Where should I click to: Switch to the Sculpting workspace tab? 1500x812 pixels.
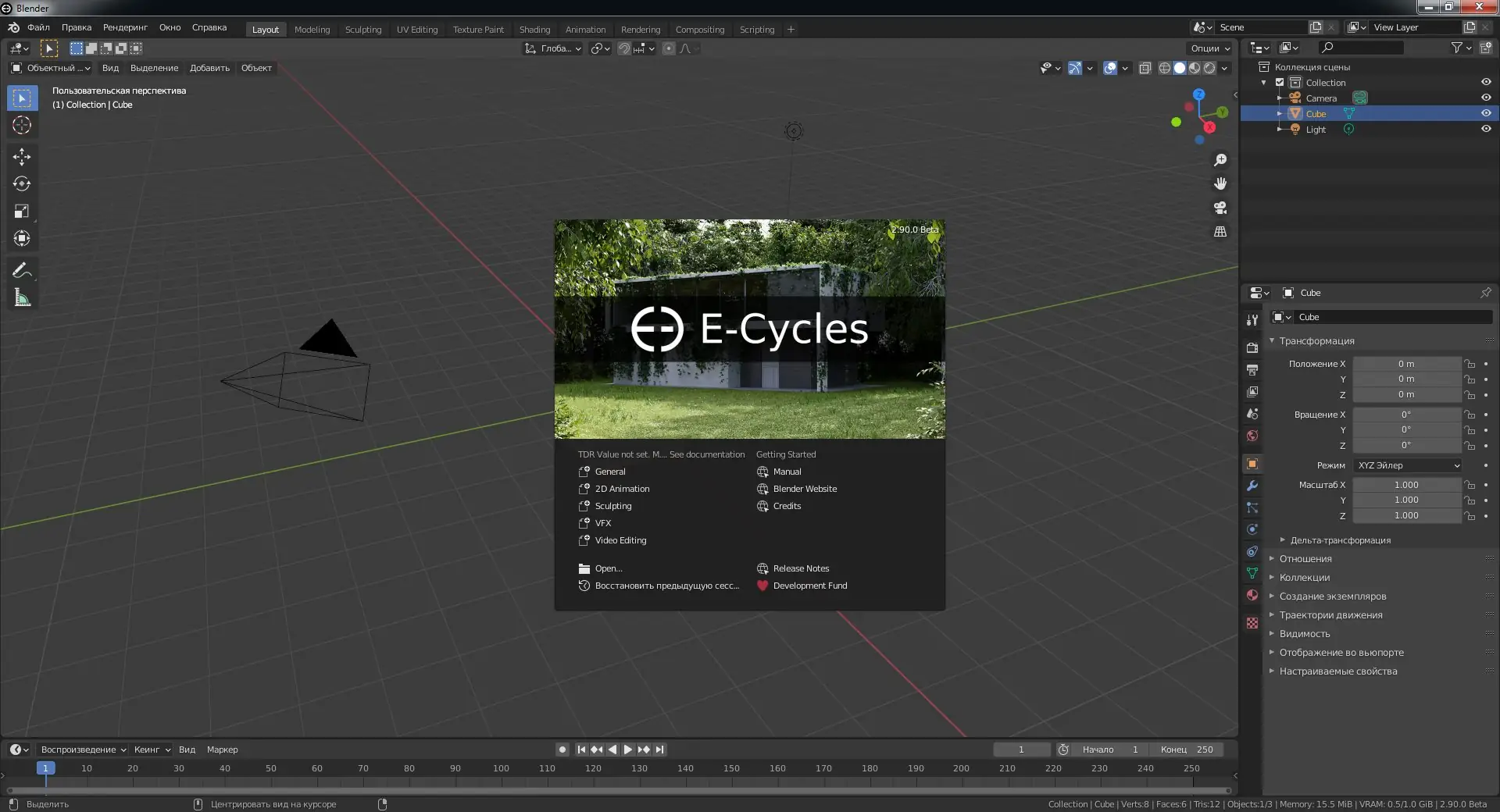[x=363, y=30]
